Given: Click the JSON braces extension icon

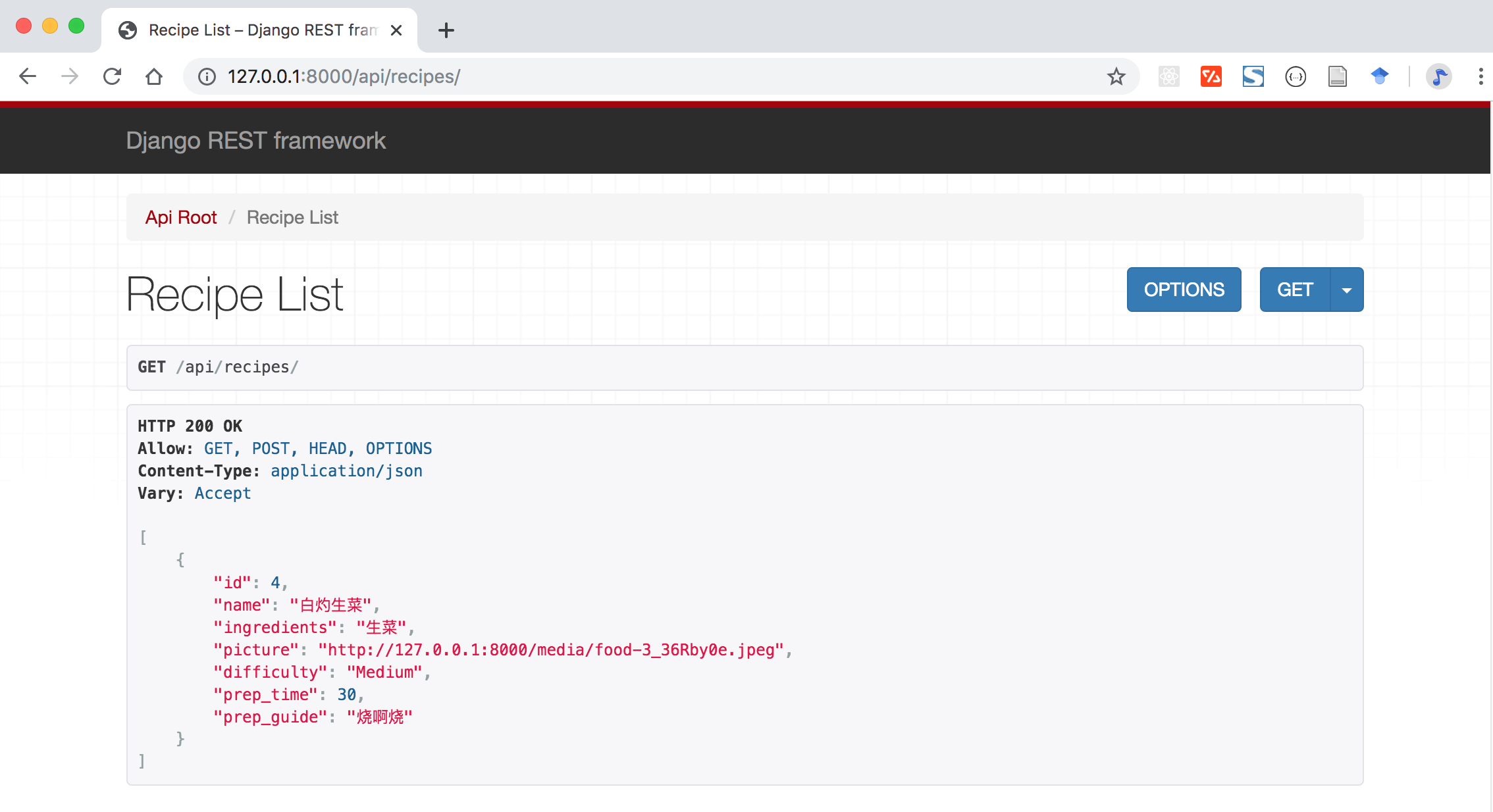Looking at the screenshot, I should pos(1295,76).
